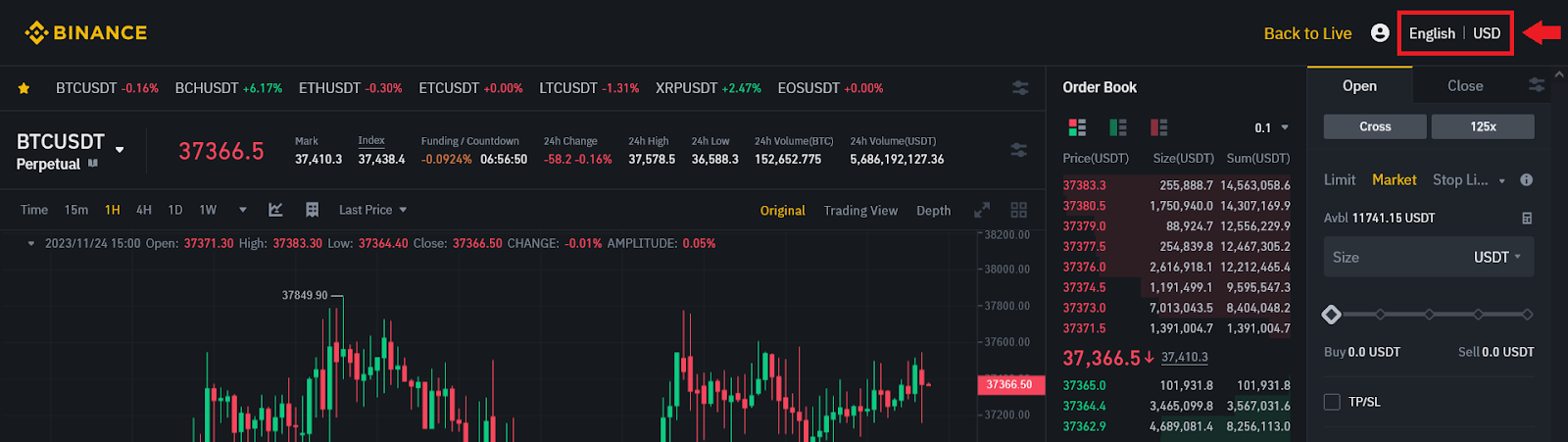This screenshot has width=1568, height=442.
Task: Click mark price 37,410.3 in order book
Action: coord(1185,358)
